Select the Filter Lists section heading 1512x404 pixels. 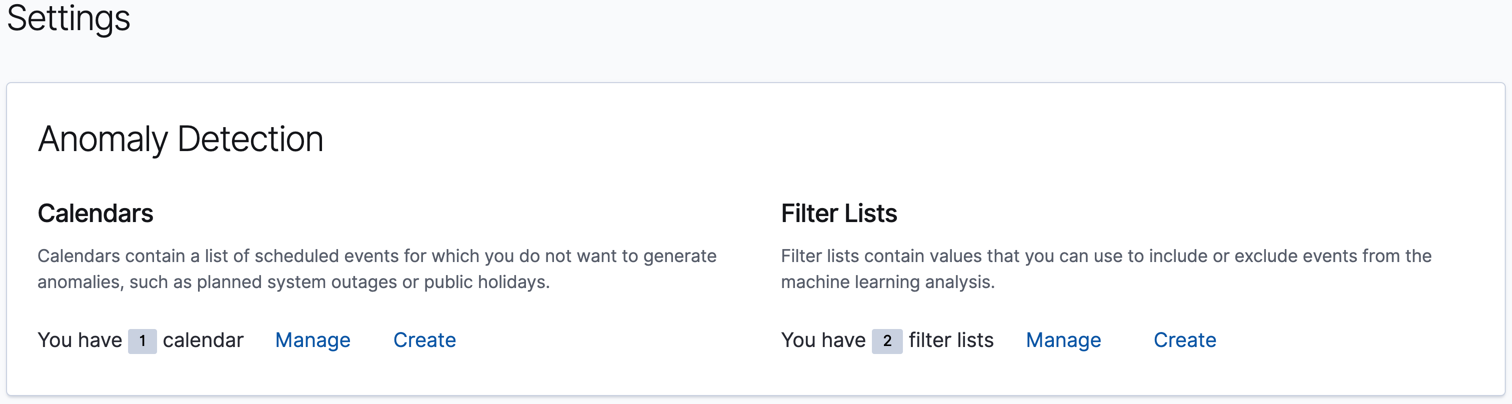(x=838, y=213)
